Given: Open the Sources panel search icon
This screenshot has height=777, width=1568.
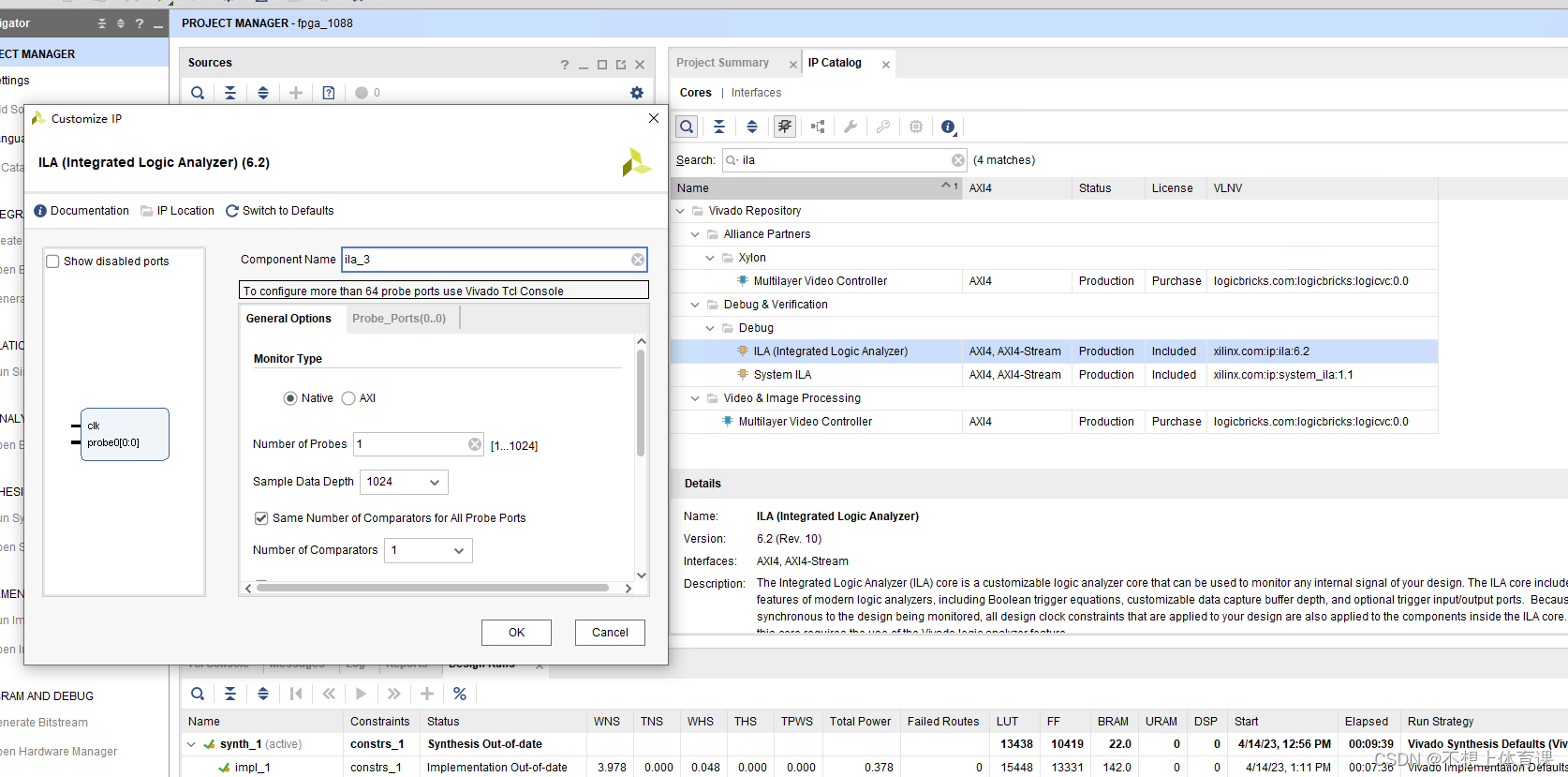Looking at the screenshot, I should click(x=198, y=93).
